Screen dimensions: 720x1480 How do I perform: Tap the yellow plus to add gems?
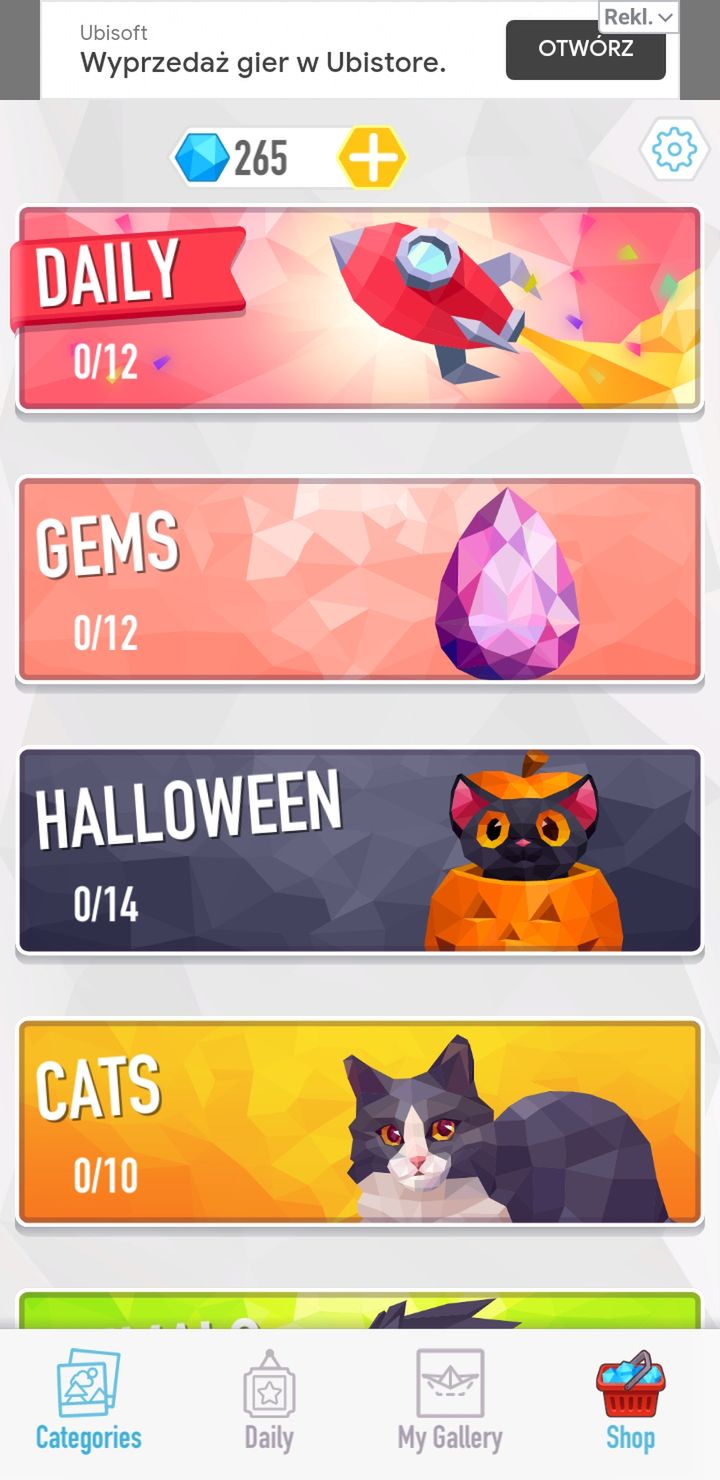pos(372,158)
